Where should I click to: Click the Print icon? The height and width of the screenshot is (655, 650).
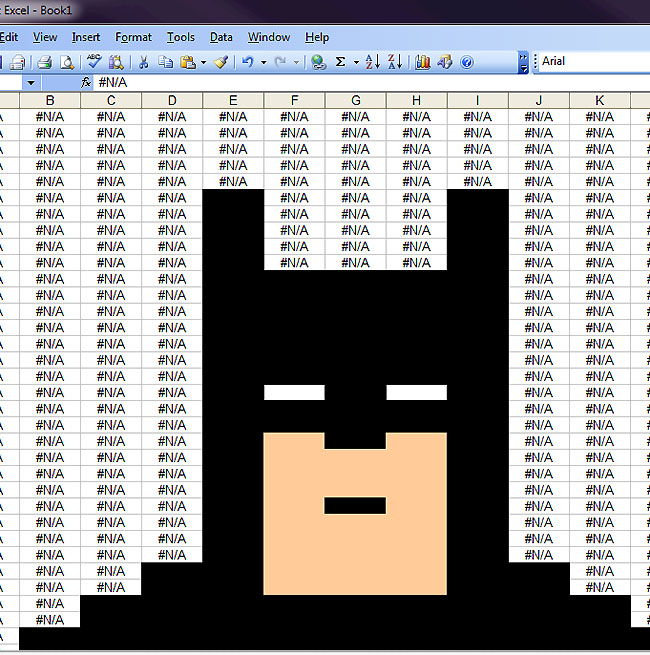pos(44,63)
